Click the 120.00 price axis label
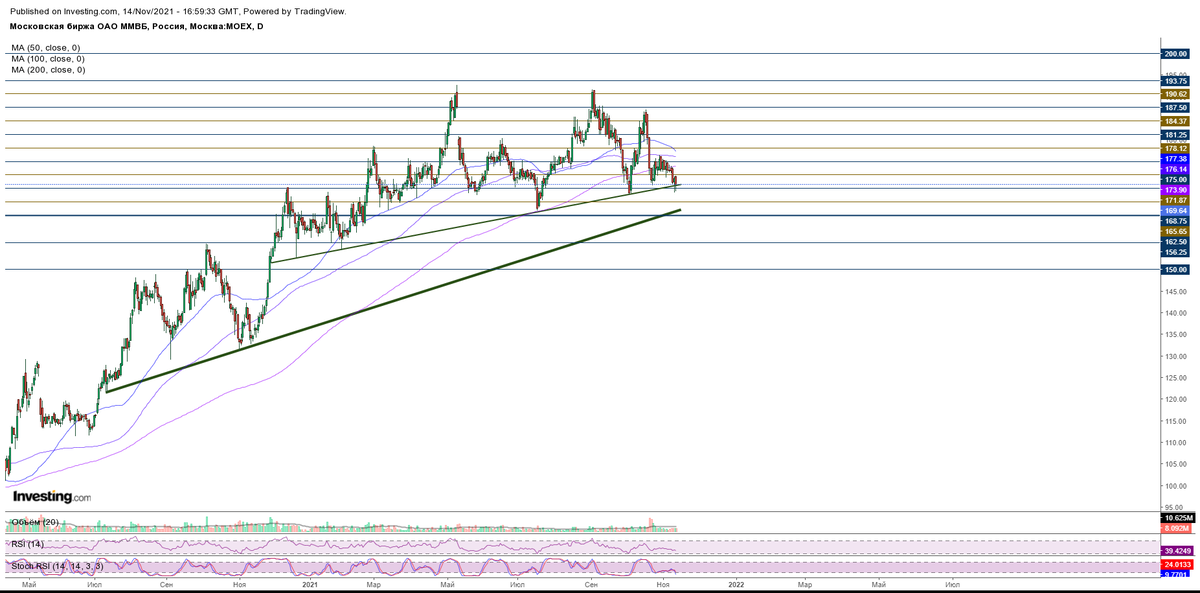The width and height of the screenshot is (1200, 593). (x=1174, y=399)
